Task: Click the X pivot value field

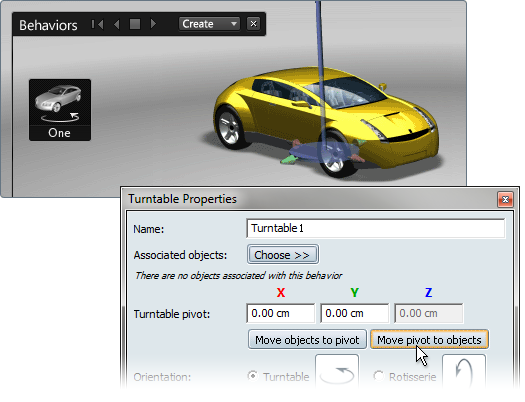Action: click(281, 313)
